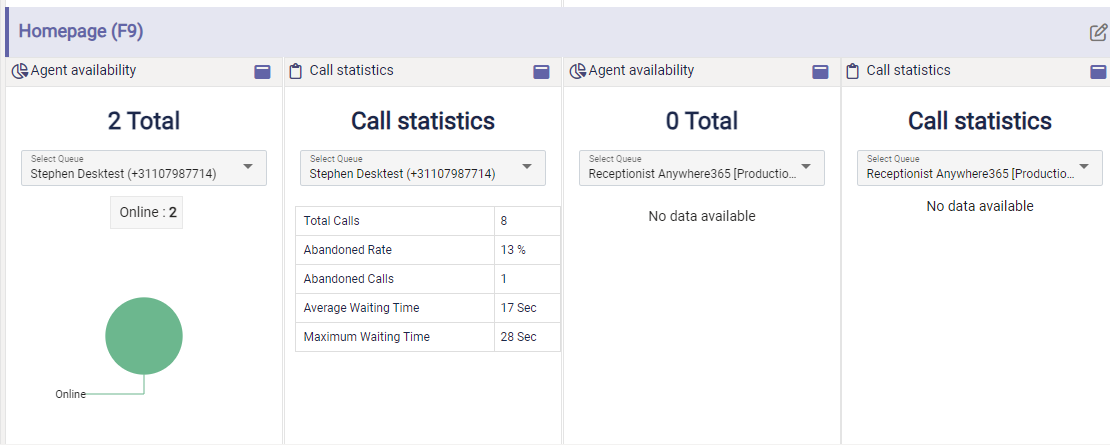This screenshot has height=445, width=1110.
Task: Click the Abandoned Calls value 1
Action: 504,279
